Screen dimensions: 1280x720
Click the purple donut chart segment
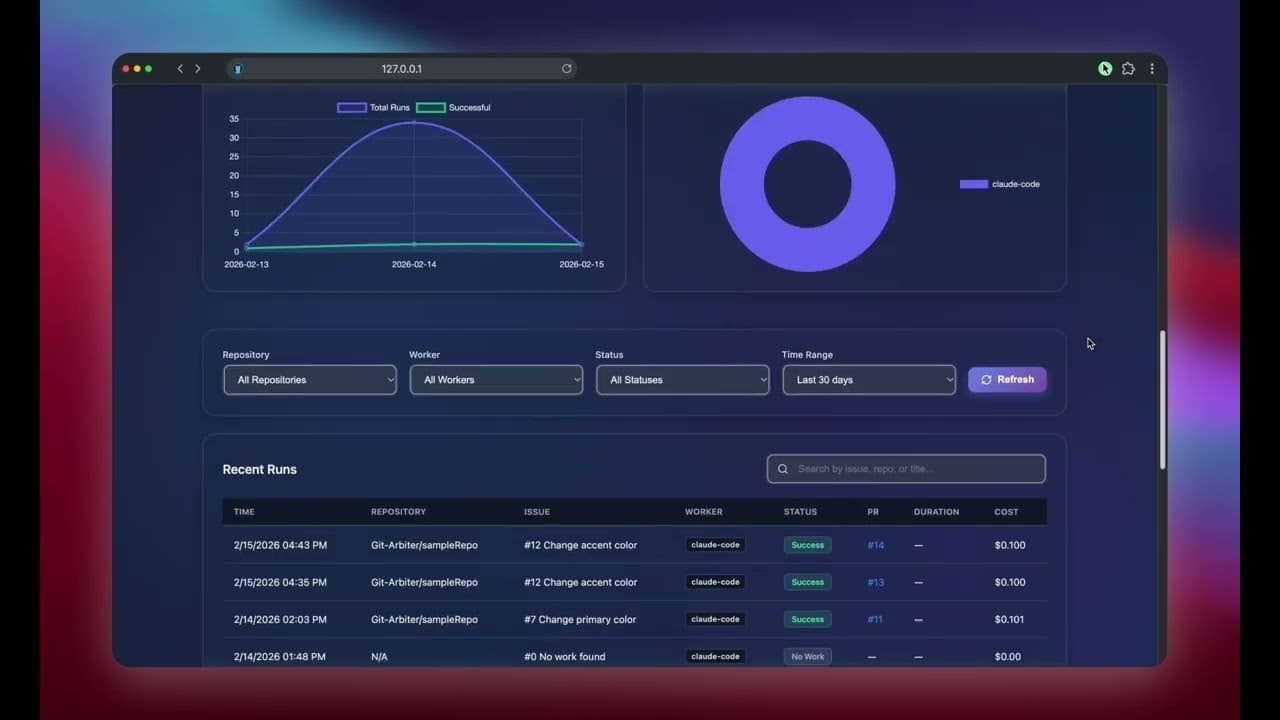pyautogui.click(x=808, y=113)
